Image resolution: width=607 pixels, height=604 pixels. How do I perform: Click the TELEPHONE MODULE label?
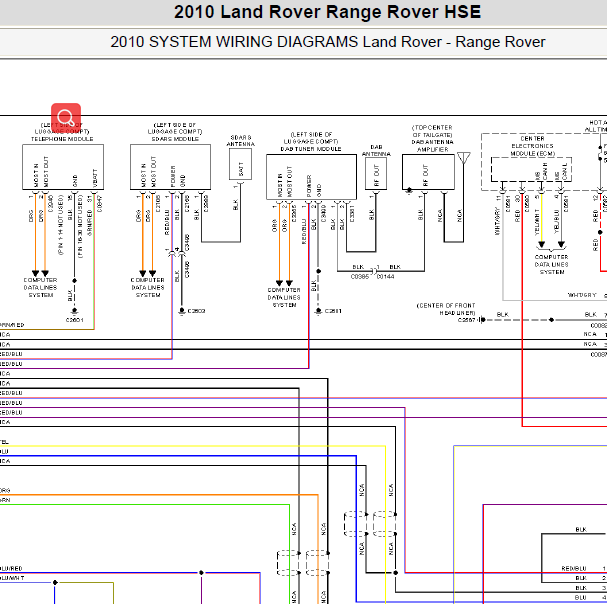pyautogui.click(x=62, y=139)
